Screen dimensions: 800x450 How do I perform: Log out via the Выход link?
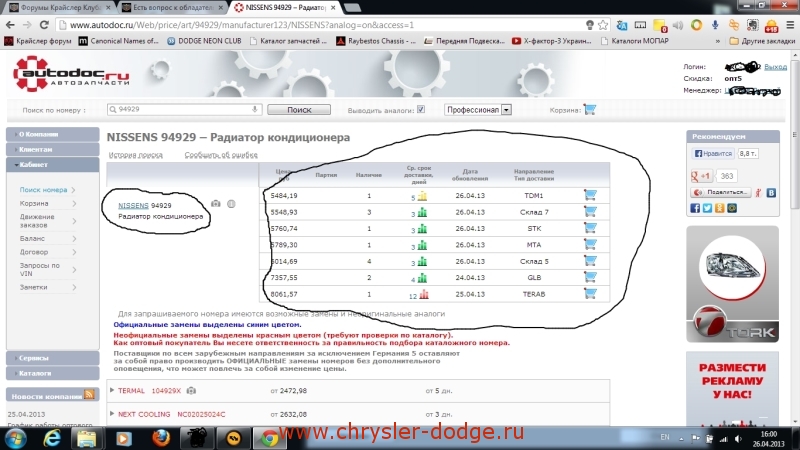coord(776,67)
